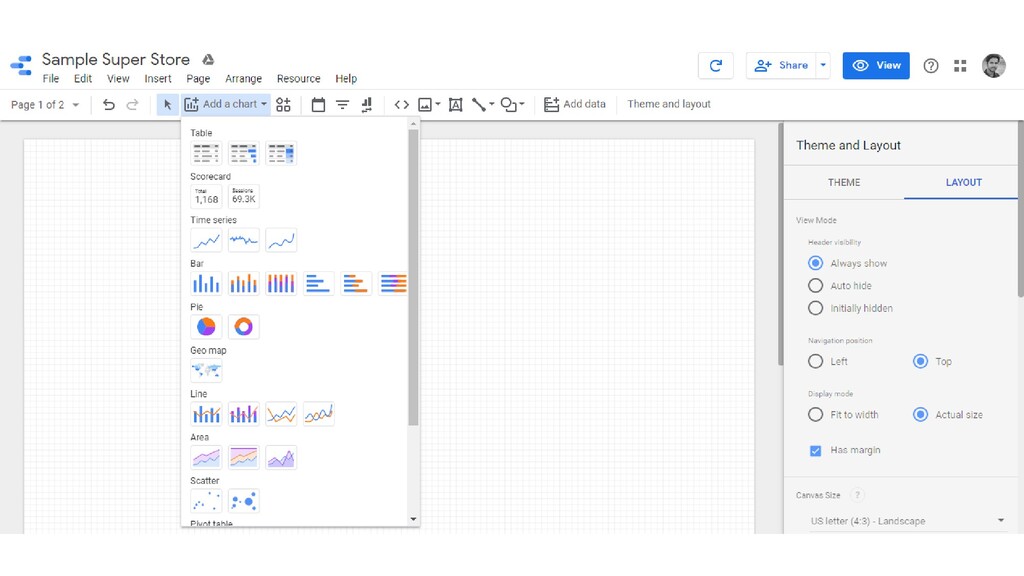
Task: Choose Fit to width display mode
Action: [x=815, y=415]
